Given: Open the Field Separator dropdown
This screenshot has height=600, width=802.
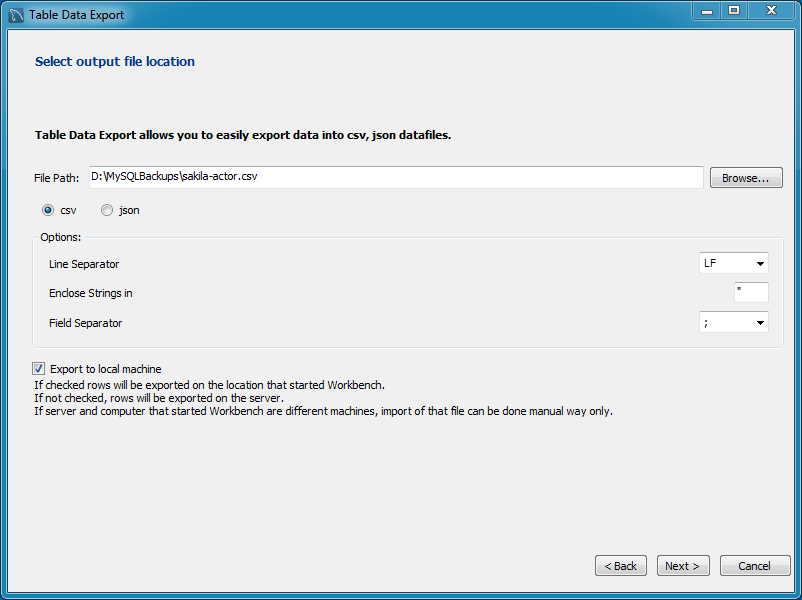Looking at the screenshot, I should [734, 322].
